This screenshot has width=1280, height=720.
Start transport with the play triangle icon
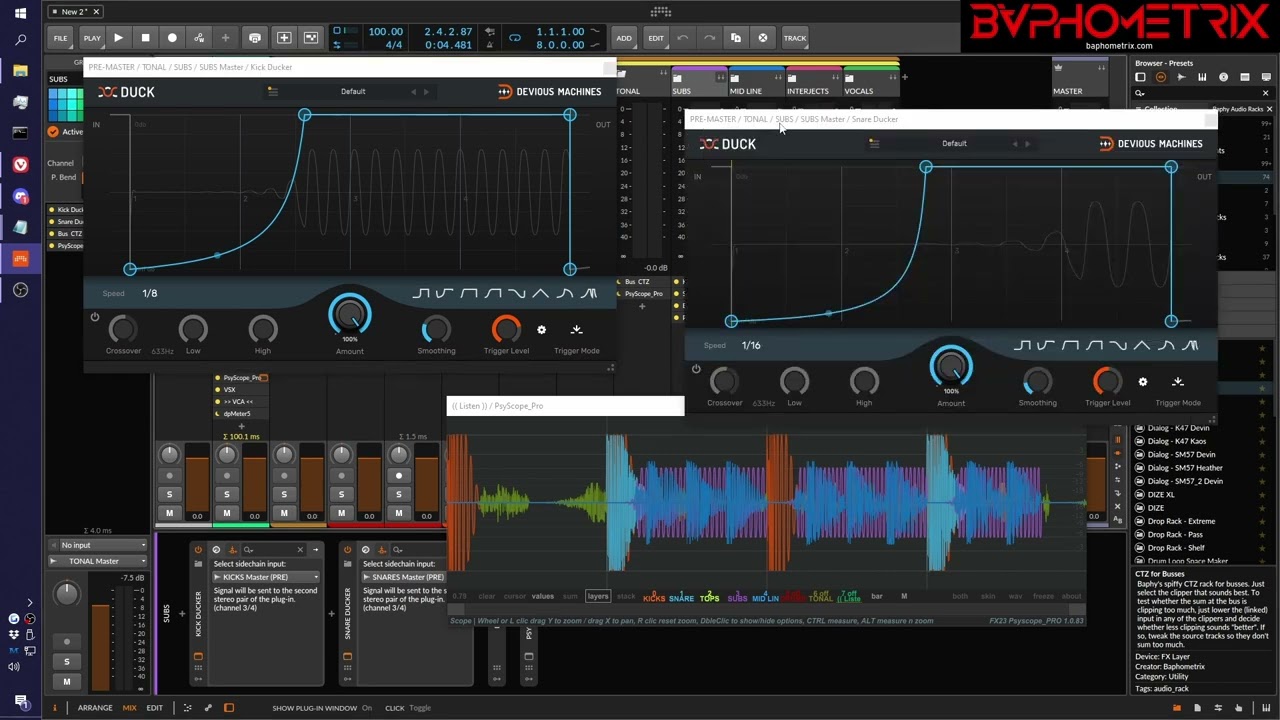[118, 38]
